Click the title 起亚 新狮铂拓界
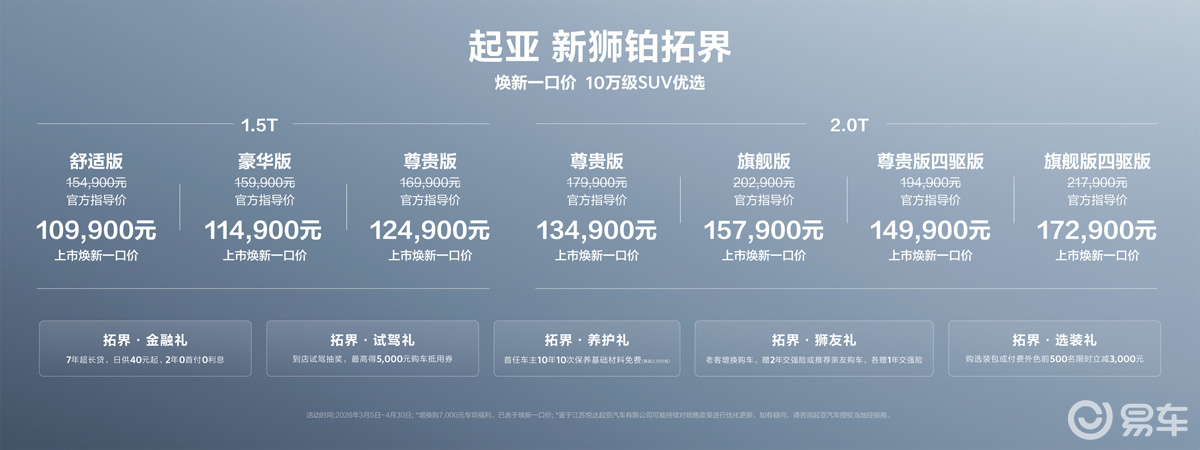The width and height of the screenshot is (1200, 450). (599, 46)
